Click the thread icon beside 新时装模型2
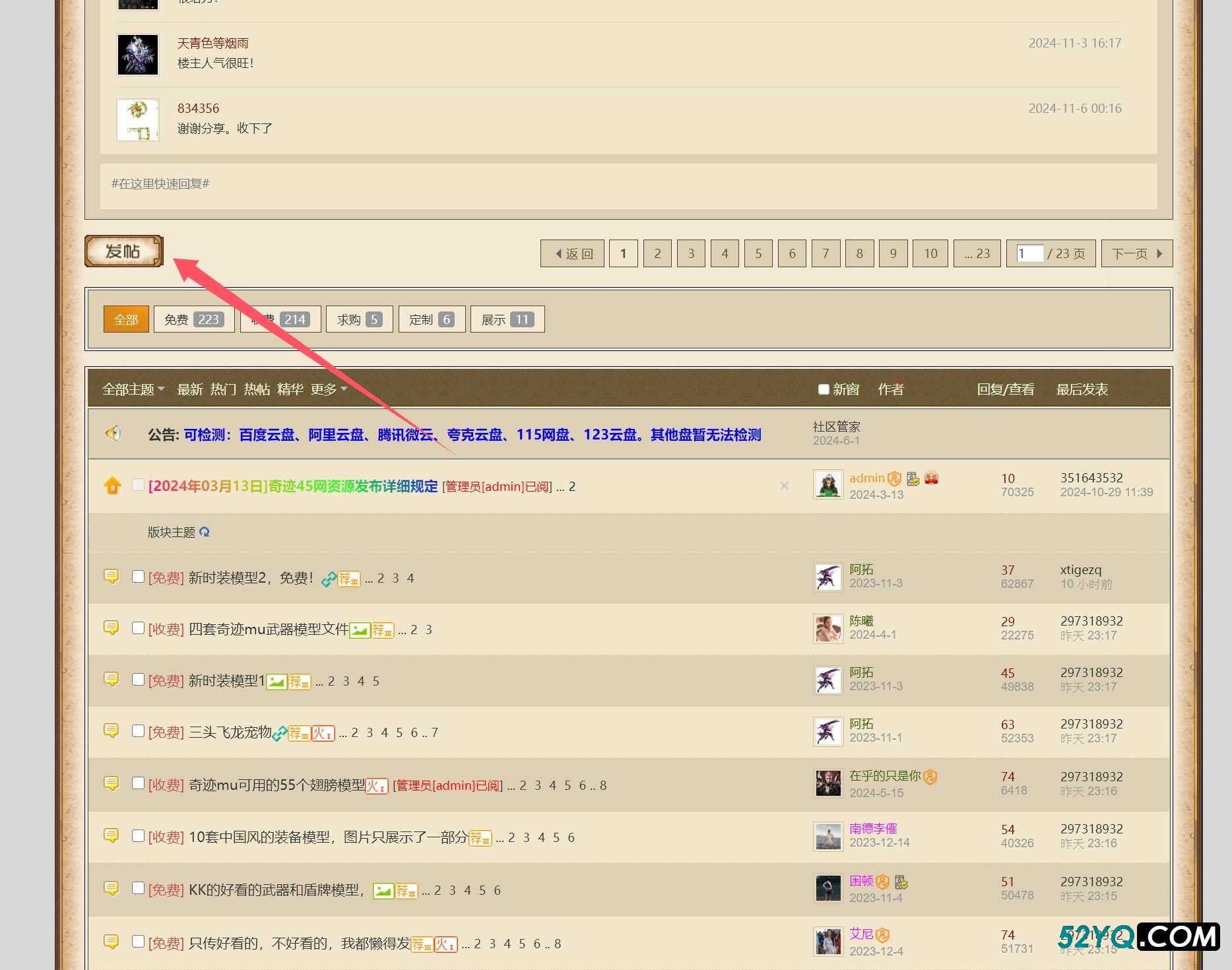1232x970 pixels. point(111,577)
